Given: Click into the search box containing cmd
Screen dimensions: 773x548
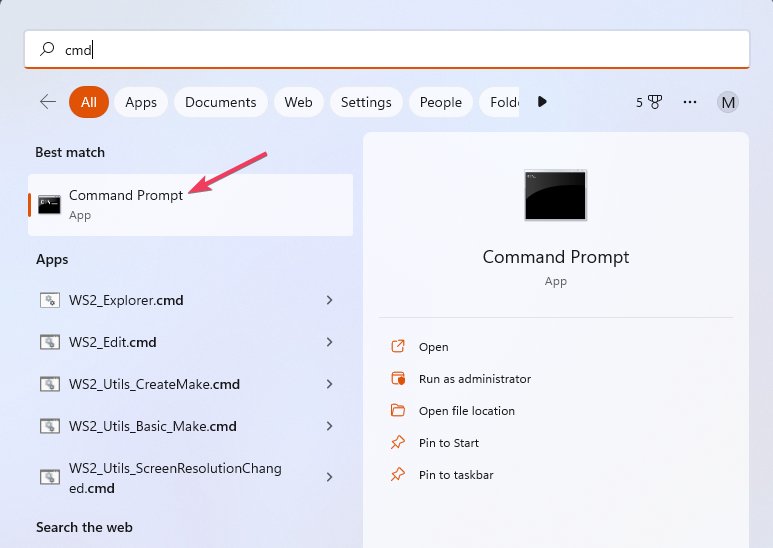Looking at the screenshot, I should pos(387,49).
